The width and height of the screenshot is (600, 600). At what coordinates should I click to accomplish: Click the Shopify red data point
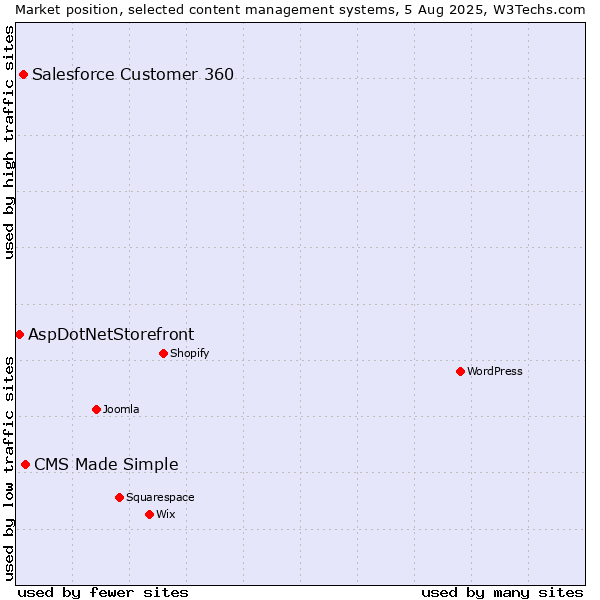coord(163,354)
